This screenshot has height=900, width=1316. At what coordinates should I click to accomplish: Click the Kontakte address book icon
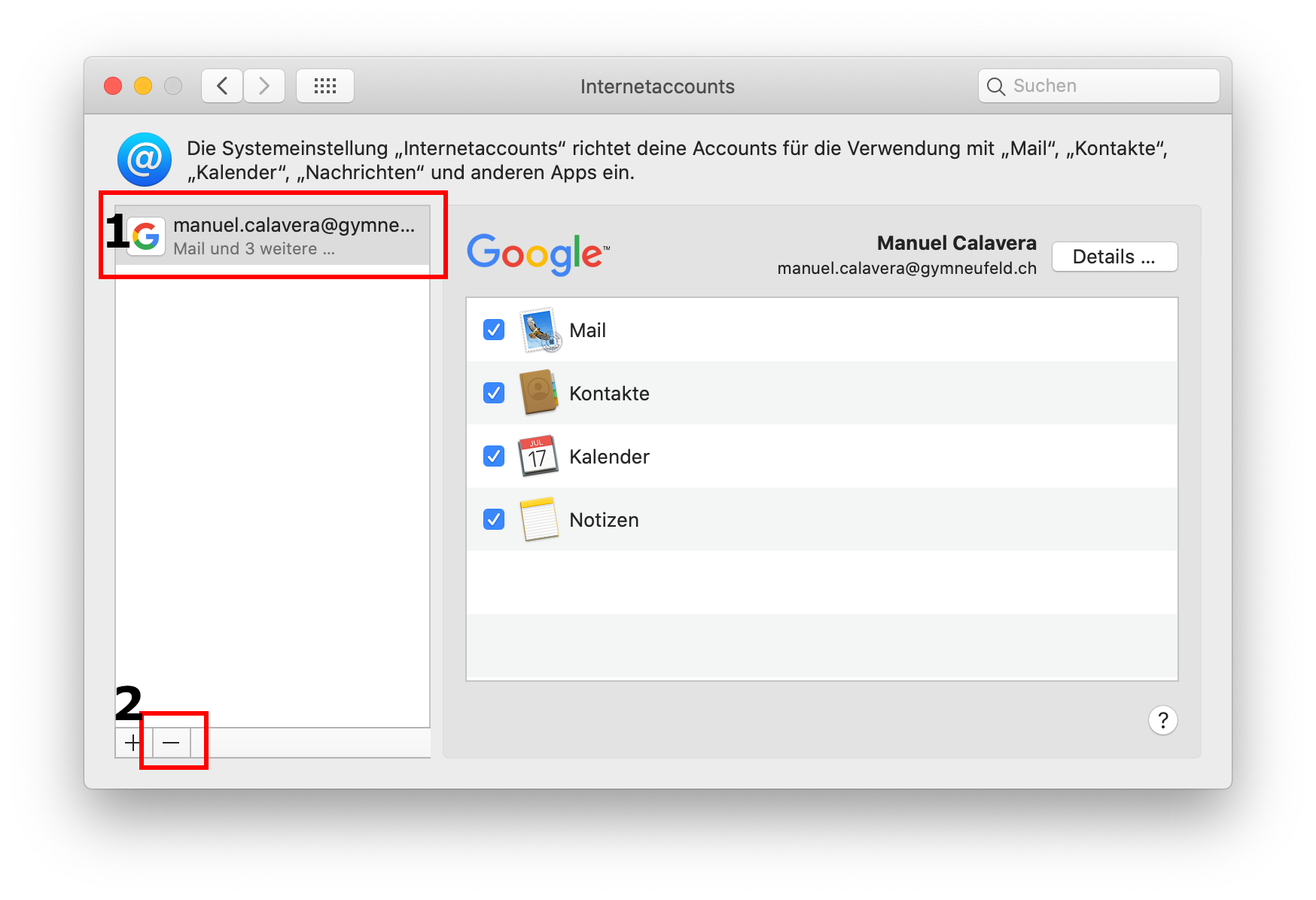point(538,393)
